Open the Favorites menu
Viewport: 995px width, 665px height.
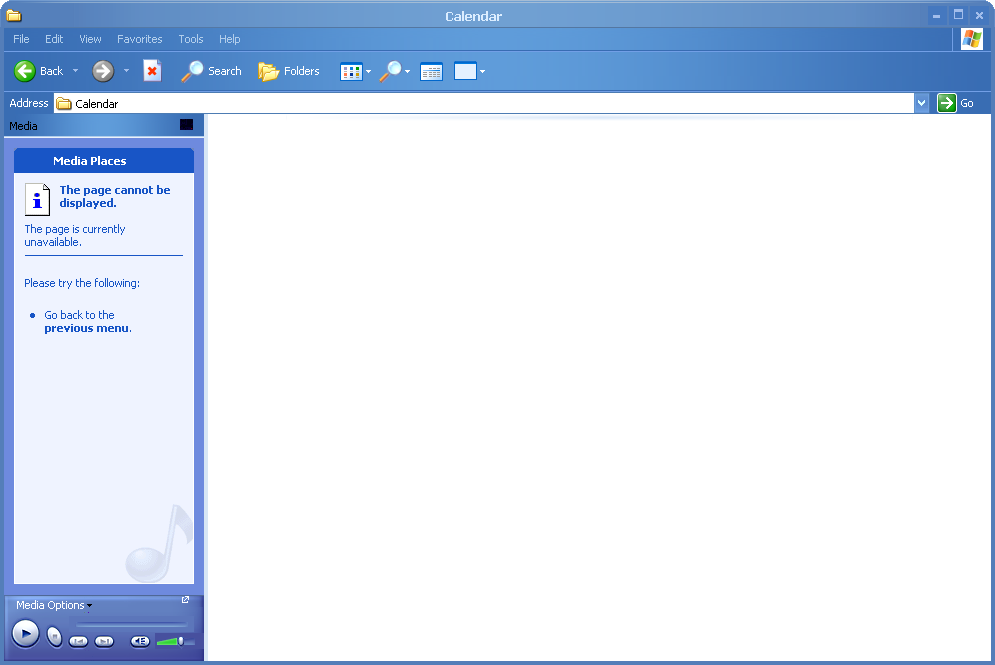pos(139,39)
